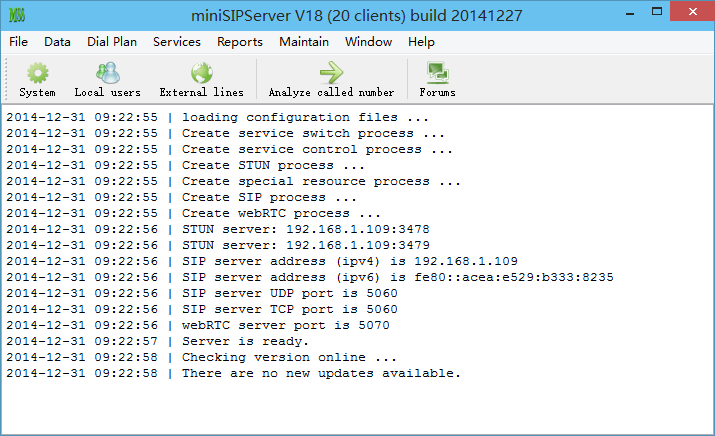Open the Help menu
This screenshot has height=436, width=715.
421,42
